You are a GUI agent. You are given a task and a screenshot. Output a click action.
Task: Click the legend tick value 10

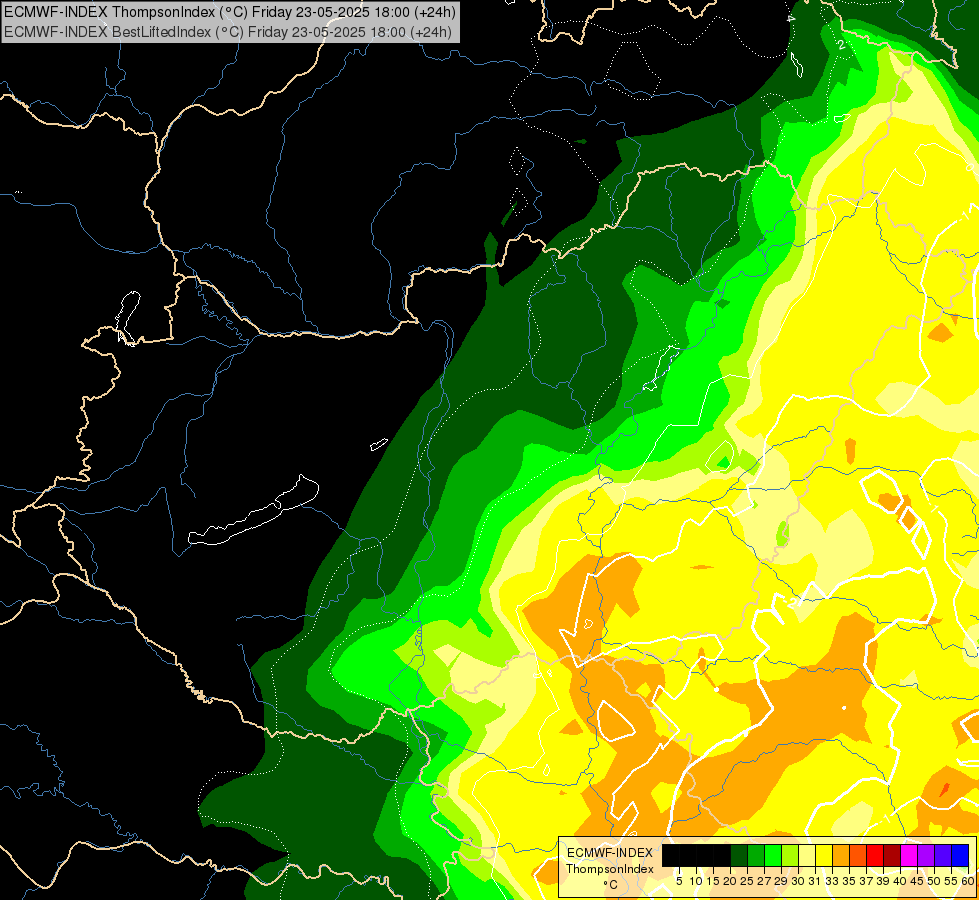click(x=696, y=881)
